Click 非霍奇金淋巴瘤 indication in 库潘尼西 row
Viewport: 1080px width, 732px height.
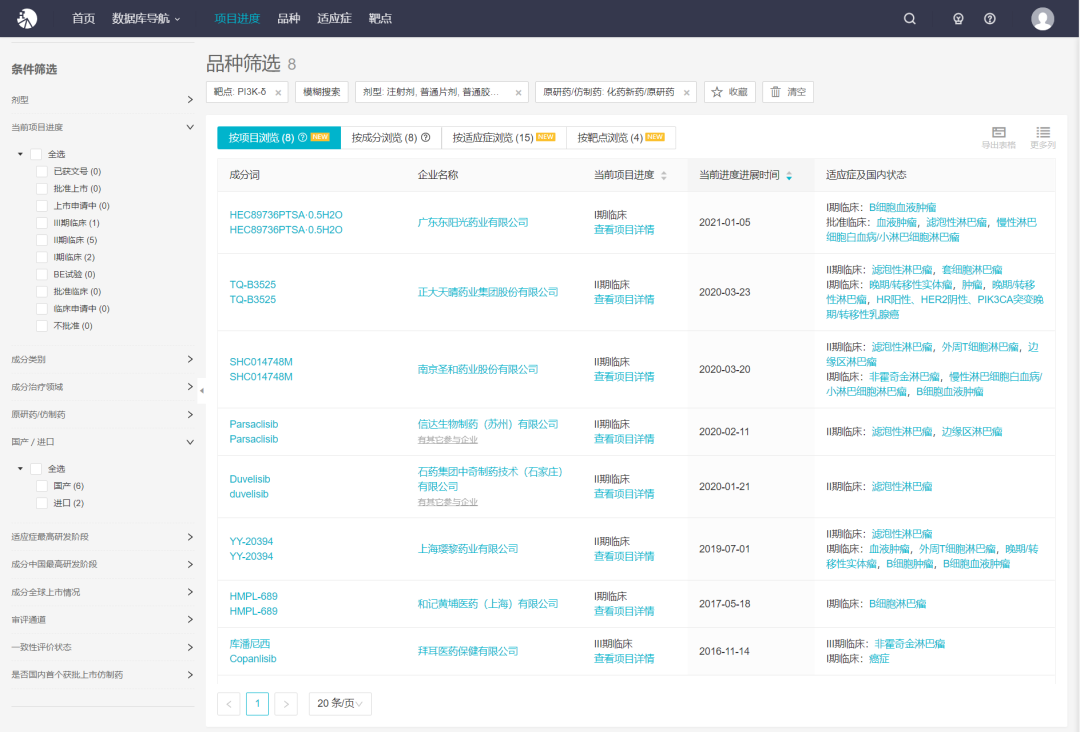click(909, 644)
